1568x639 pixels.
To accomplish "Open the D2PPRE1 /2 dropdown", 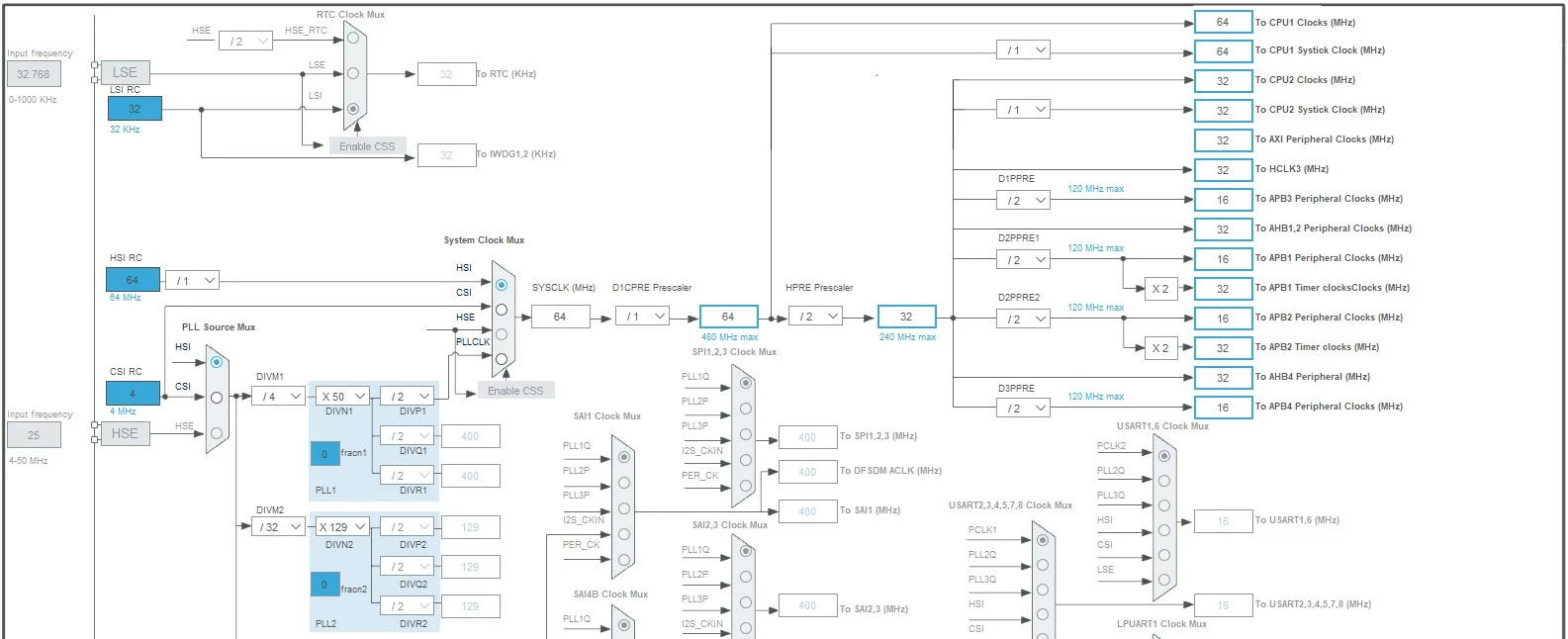I will pyautogui.click(x=1023, y=260).
